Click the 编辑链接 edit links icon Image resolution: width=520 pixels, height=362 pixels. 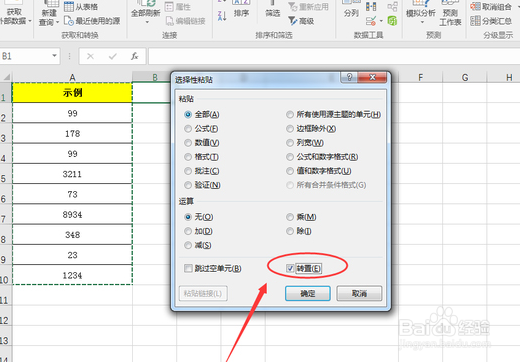pyautogui.click(x=170, y=21)
